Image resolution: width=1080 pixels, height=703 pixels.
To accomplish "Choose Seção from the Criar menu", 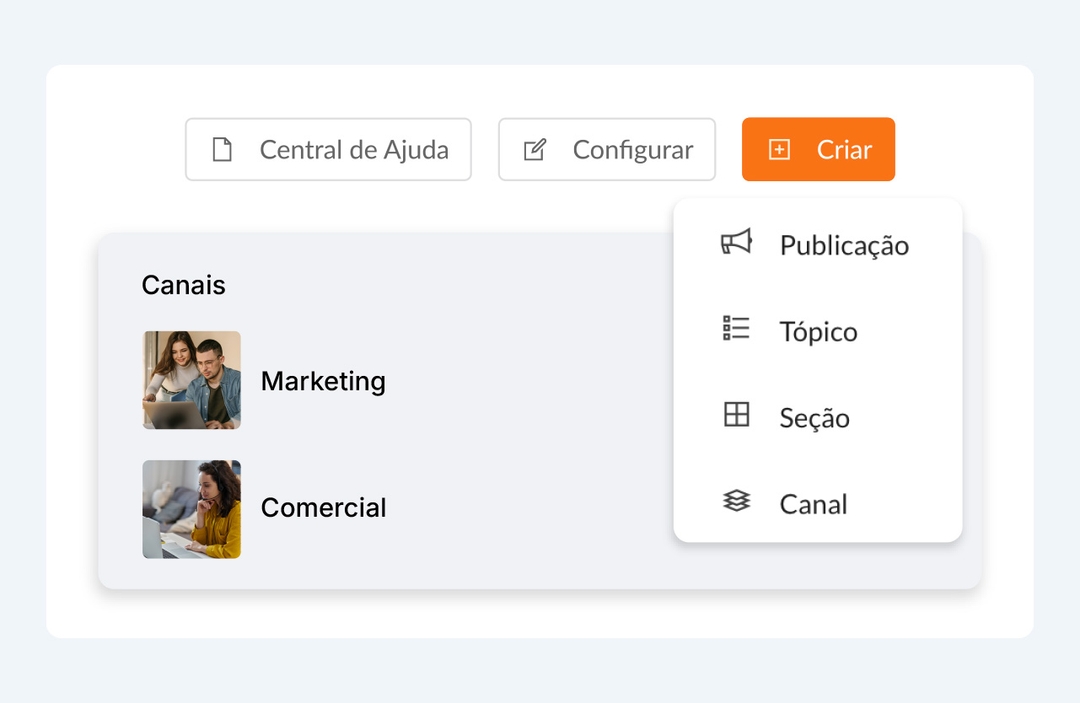I will [818, 417].
